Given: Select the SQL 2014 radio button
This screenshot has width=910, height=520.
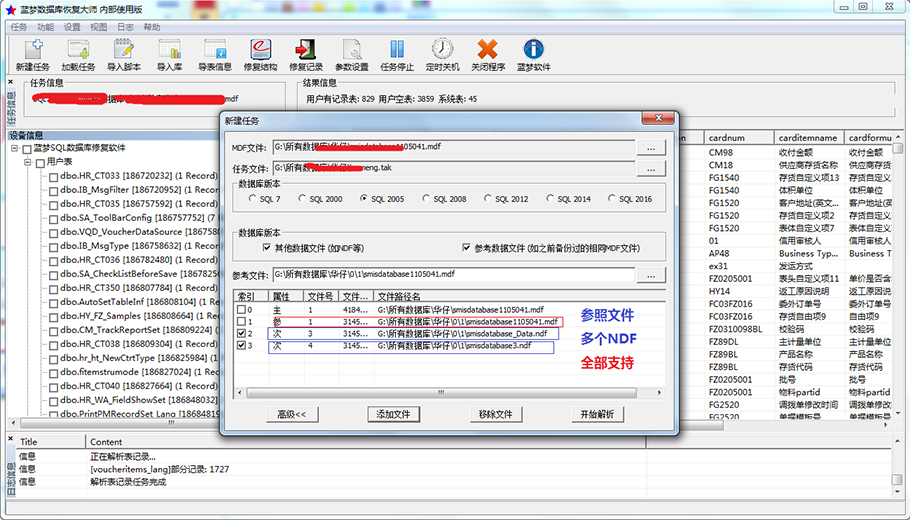Looking at the screenshot, I should tap(550, 198).
